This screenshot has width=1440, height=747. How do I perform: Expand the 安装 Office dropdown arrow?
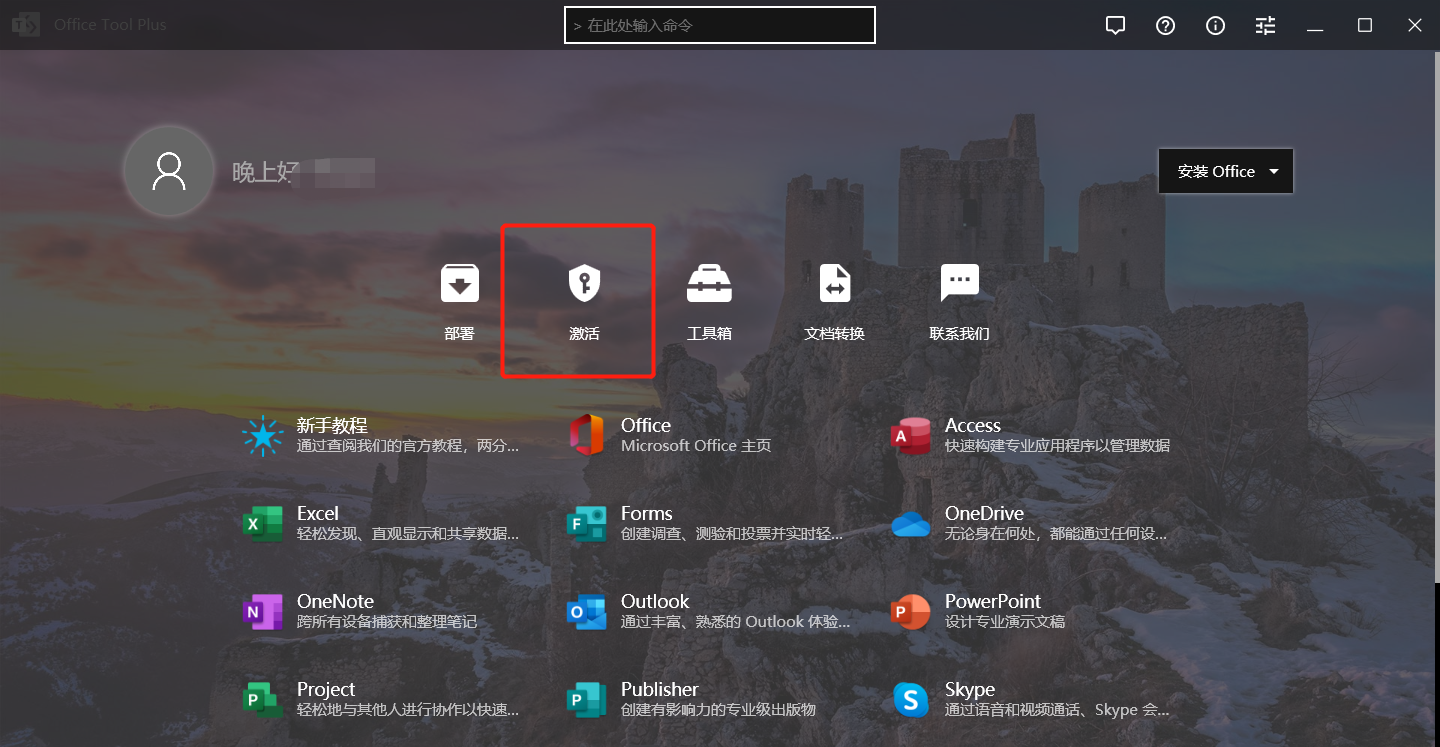(1274, 171)
